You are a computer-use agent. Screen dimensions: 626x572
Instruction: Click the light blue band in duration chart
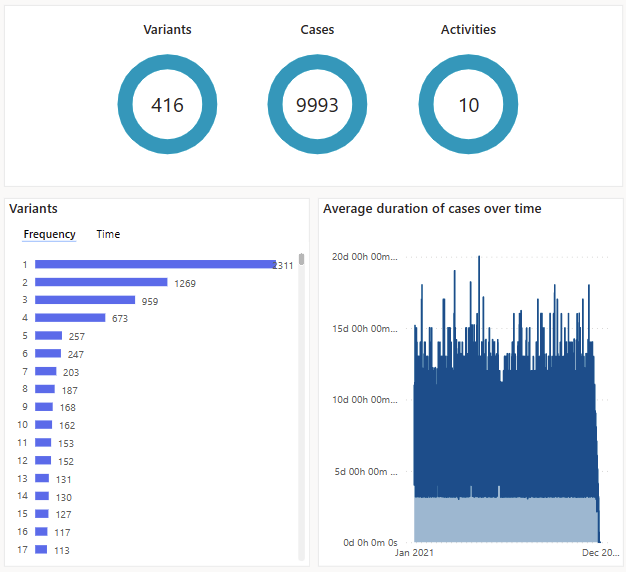pos(500,518)
